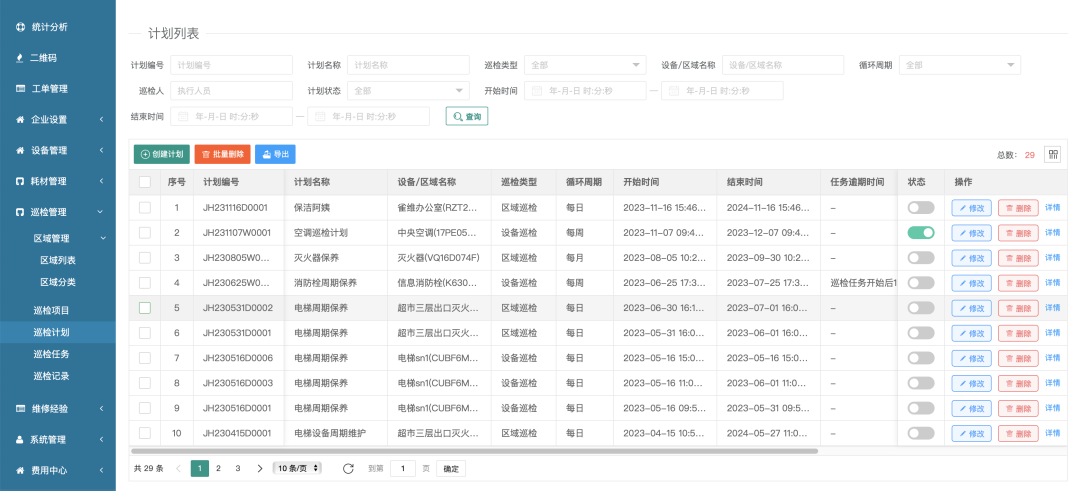Click the 计划编号 input field
This screenshot has height=491, width=1080.
click(x=231, y=65)
